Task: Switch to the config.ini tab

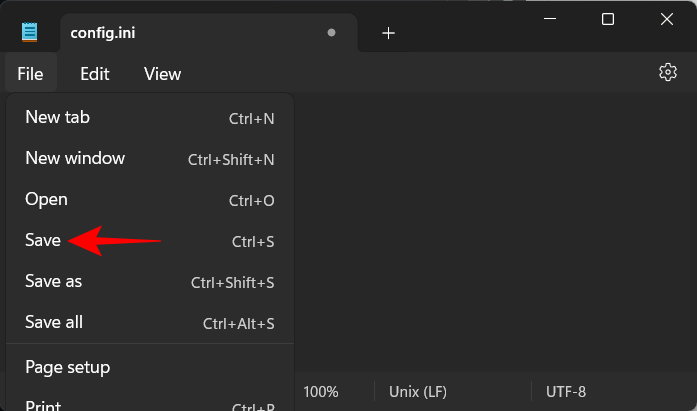Action: click(190, 33)
